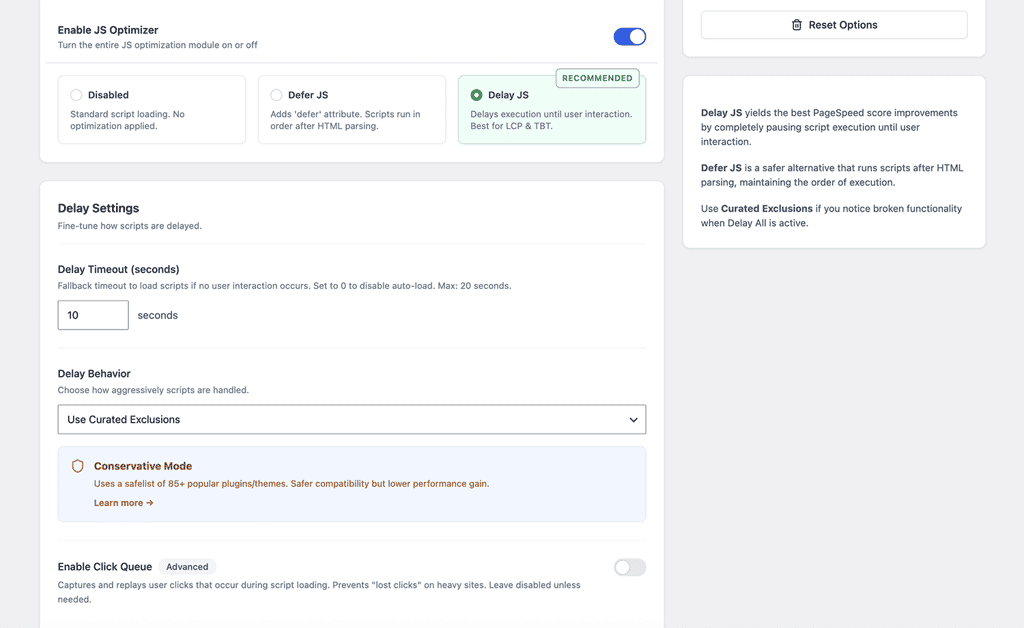
Task: Click the Enable Click Queue label
Action: tap(104, 567)
